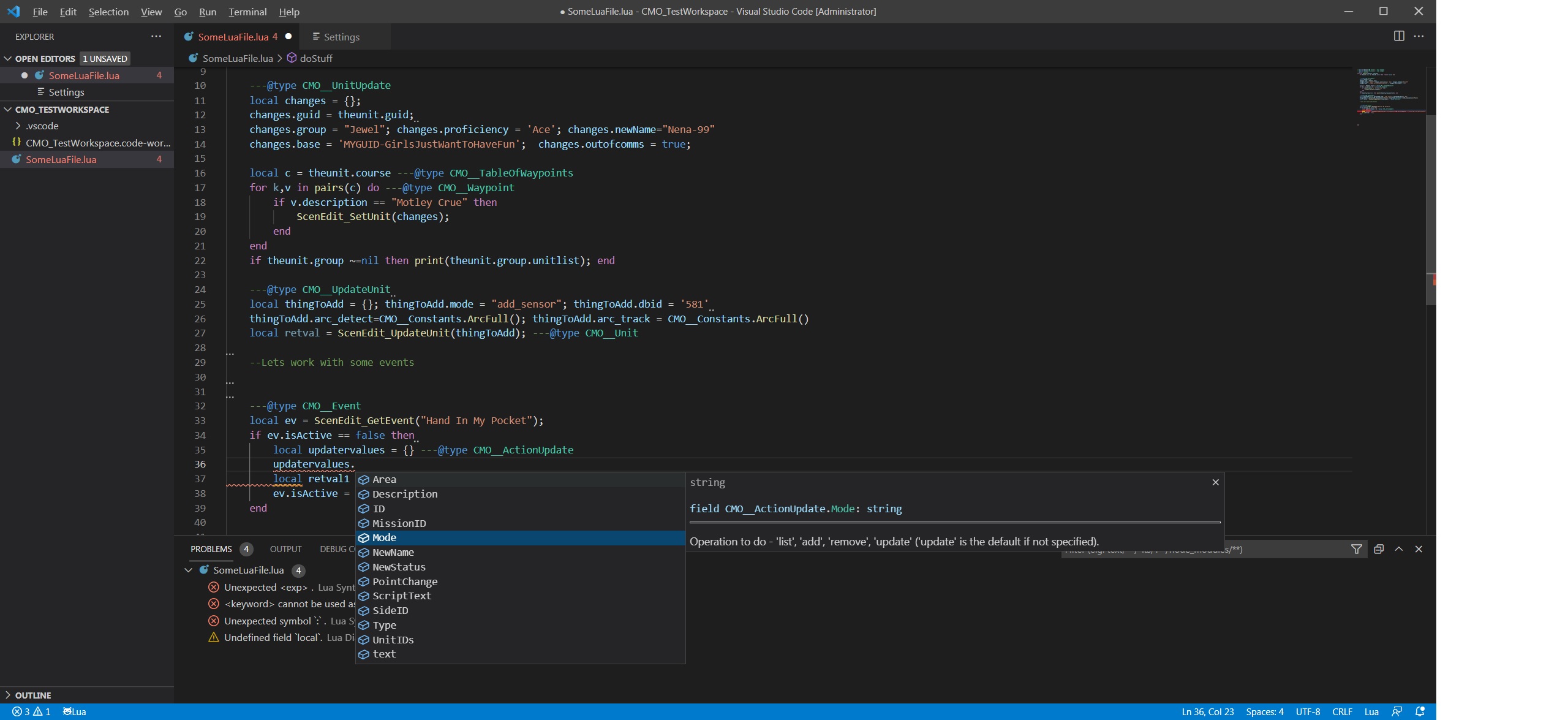The width and height of the screenshot is (1568, 720).
Task: Close the suggestion documentation popup
Action: 1215,482
